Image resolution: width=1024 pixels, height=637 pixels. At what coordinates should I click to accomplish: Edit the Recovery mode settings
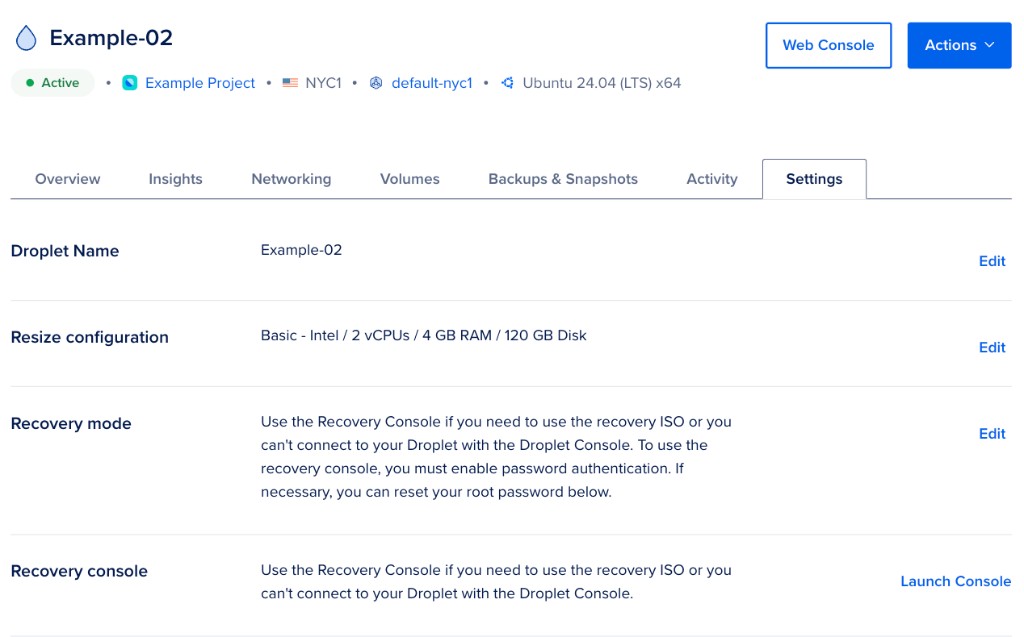coord(991,433)
